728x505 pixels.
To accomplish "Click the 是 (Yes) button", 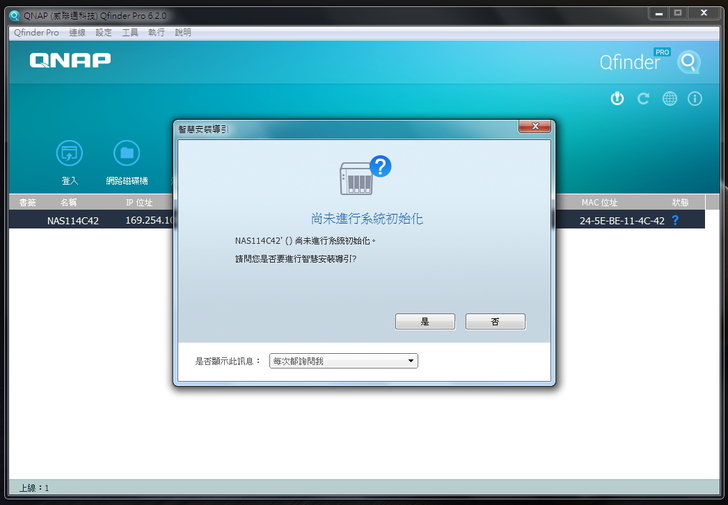I will pos(425,321).
